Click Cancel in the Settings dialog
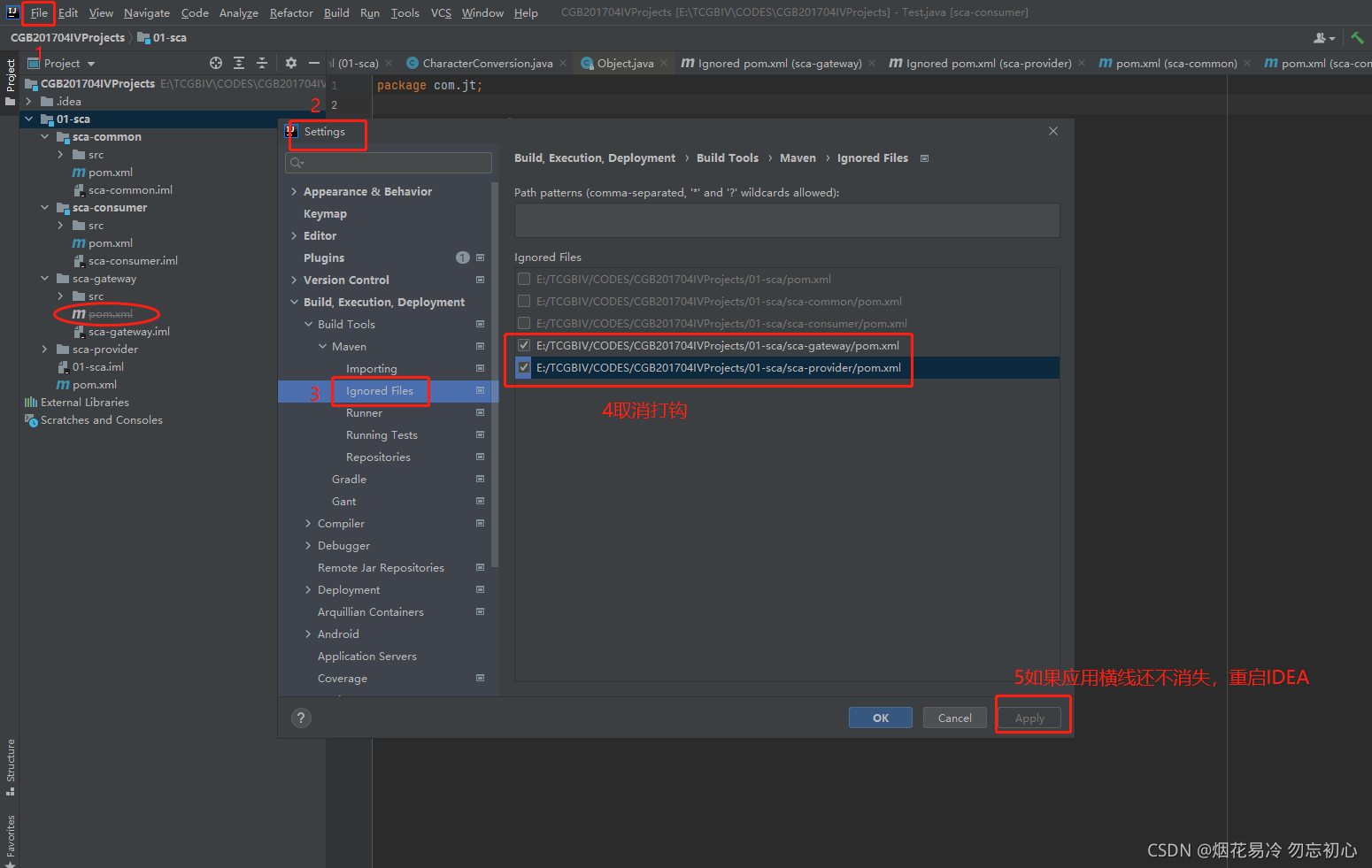Screen dimensions: 1372x868 point(954,718)
